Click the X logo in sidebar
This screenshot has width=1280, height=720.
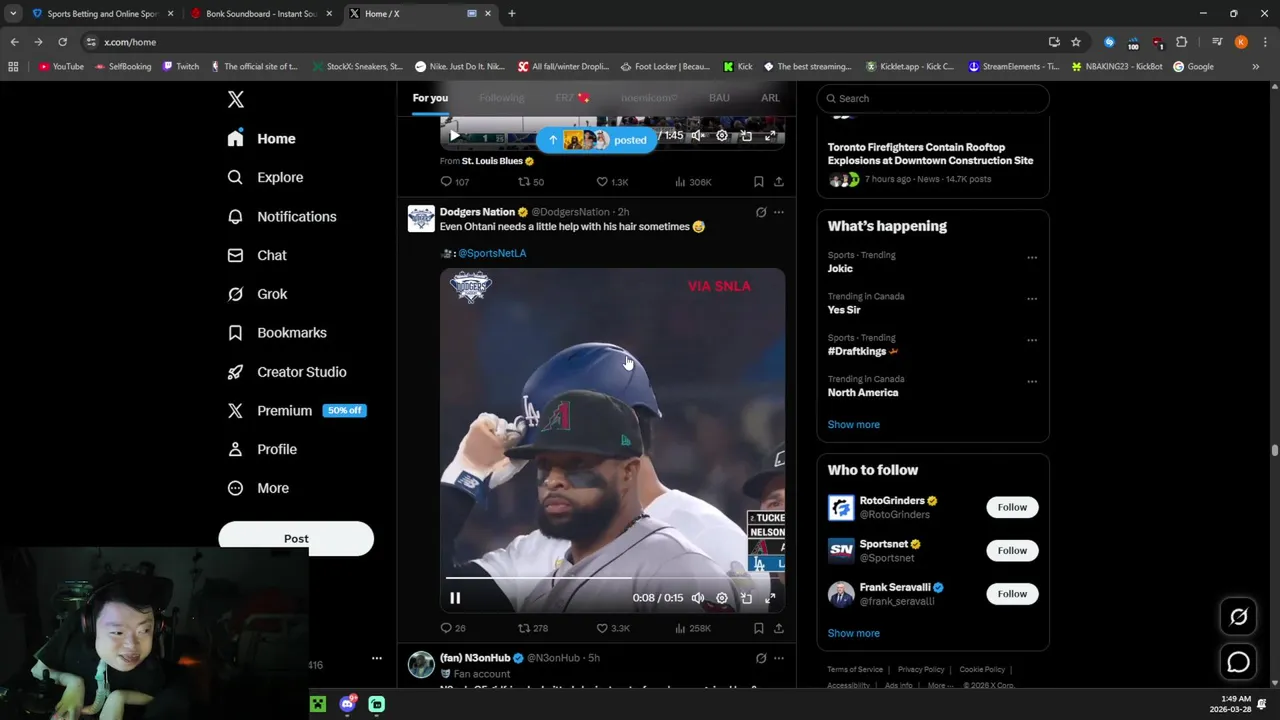coord(236,99)
